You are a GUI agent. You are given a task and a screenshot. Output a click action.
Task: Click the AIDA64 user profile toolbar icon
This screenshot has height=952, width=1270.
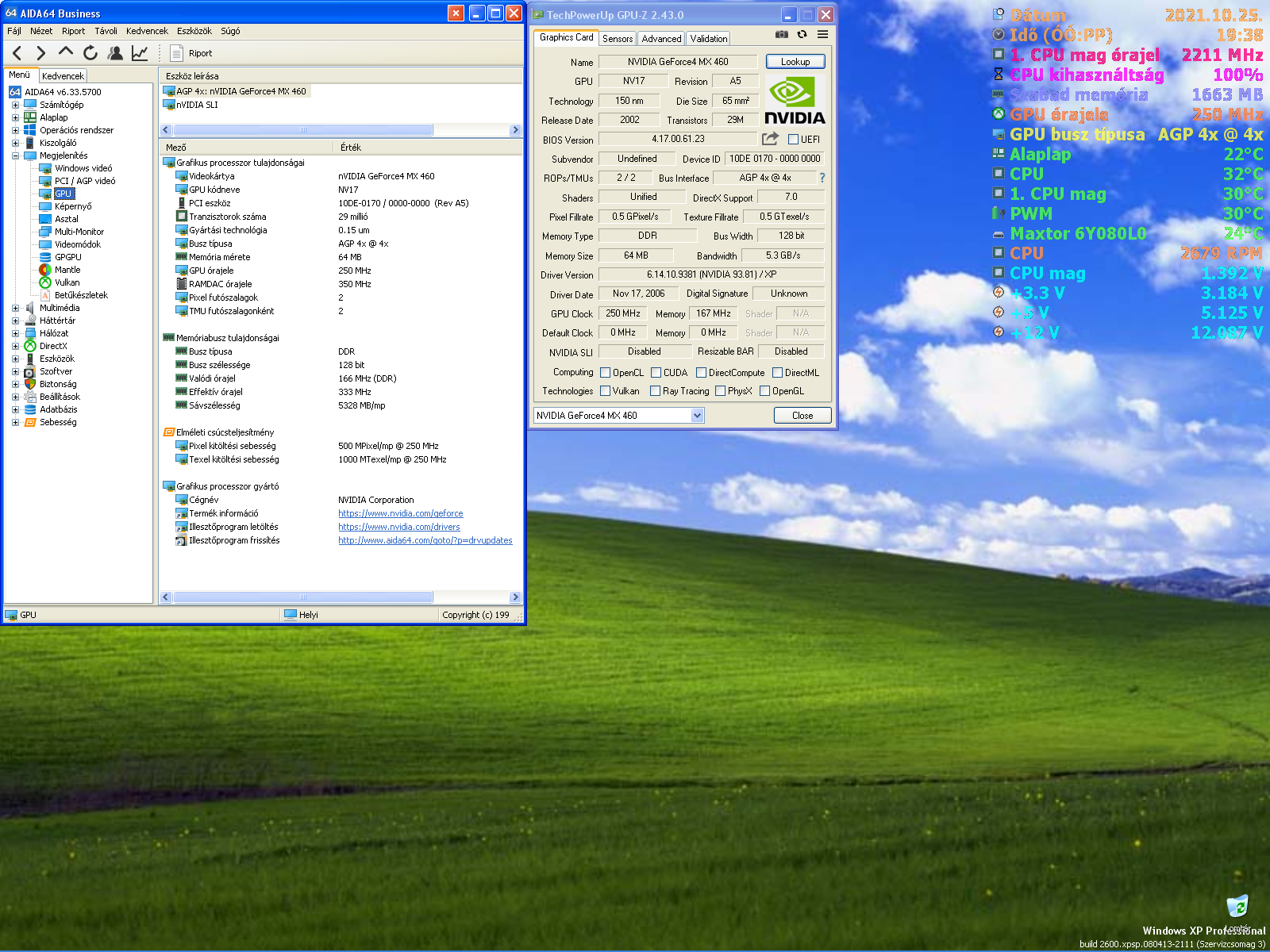tap(115, 53)
